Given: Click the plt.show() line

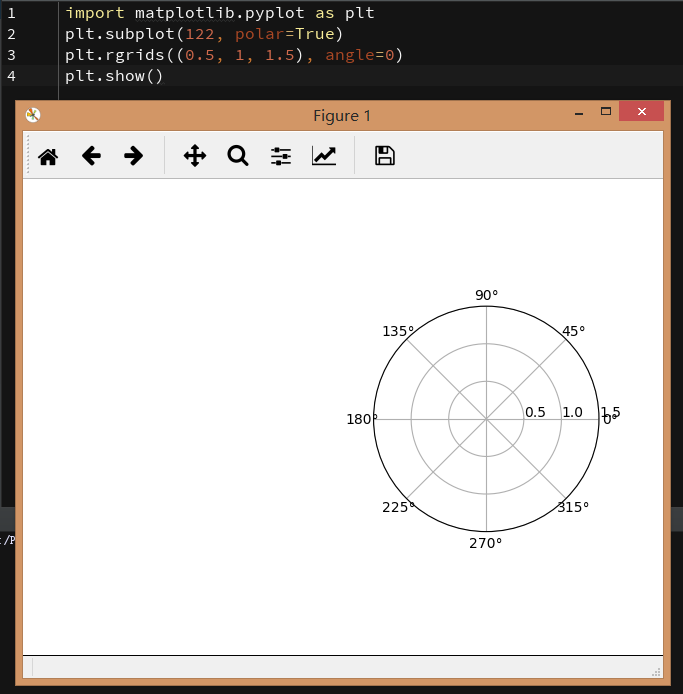Looking at the screenshot, I should pos(114,76).
